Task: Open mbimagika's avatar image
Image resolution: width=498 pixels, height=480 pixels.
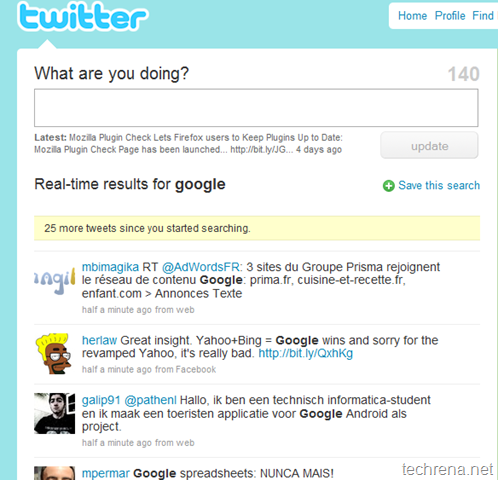Action: [55, 280]
